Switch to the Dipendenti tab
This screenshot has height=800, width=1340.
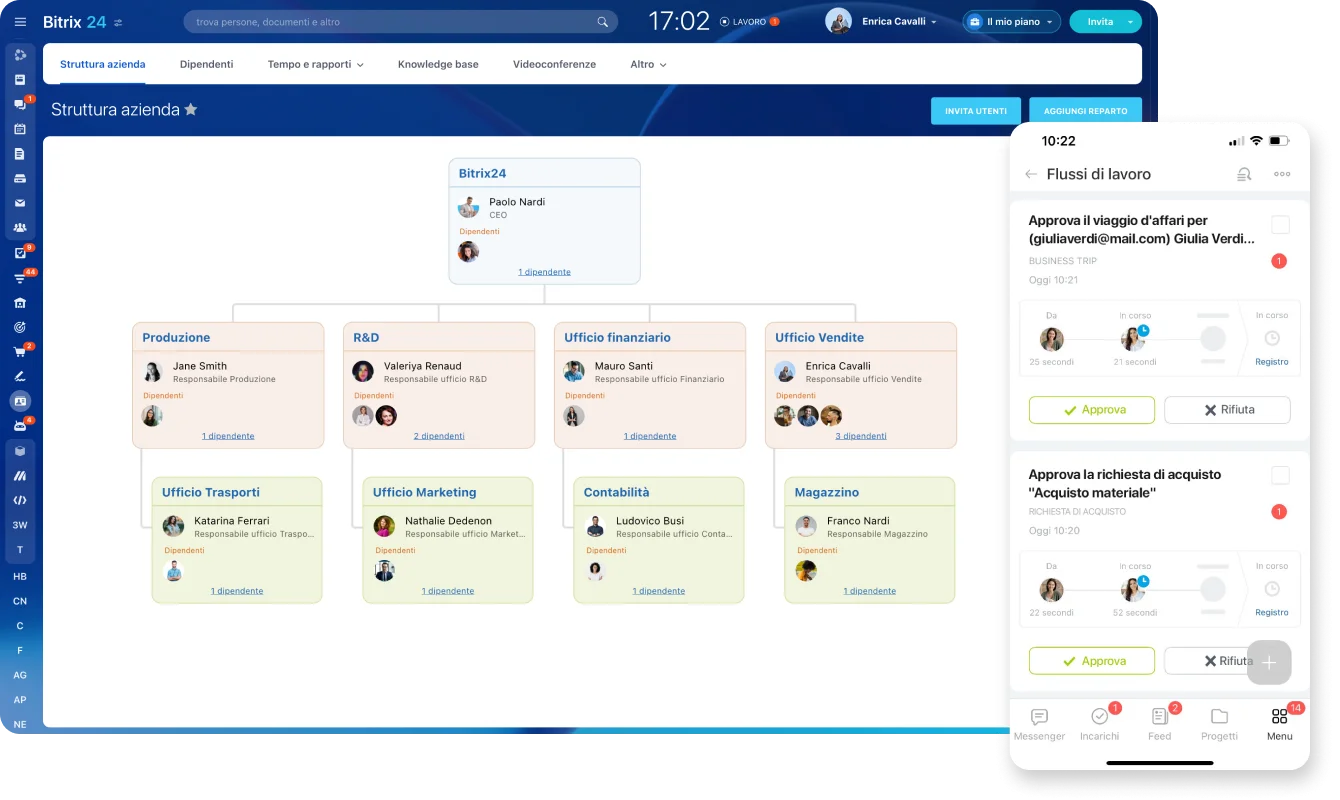point(206,64)
